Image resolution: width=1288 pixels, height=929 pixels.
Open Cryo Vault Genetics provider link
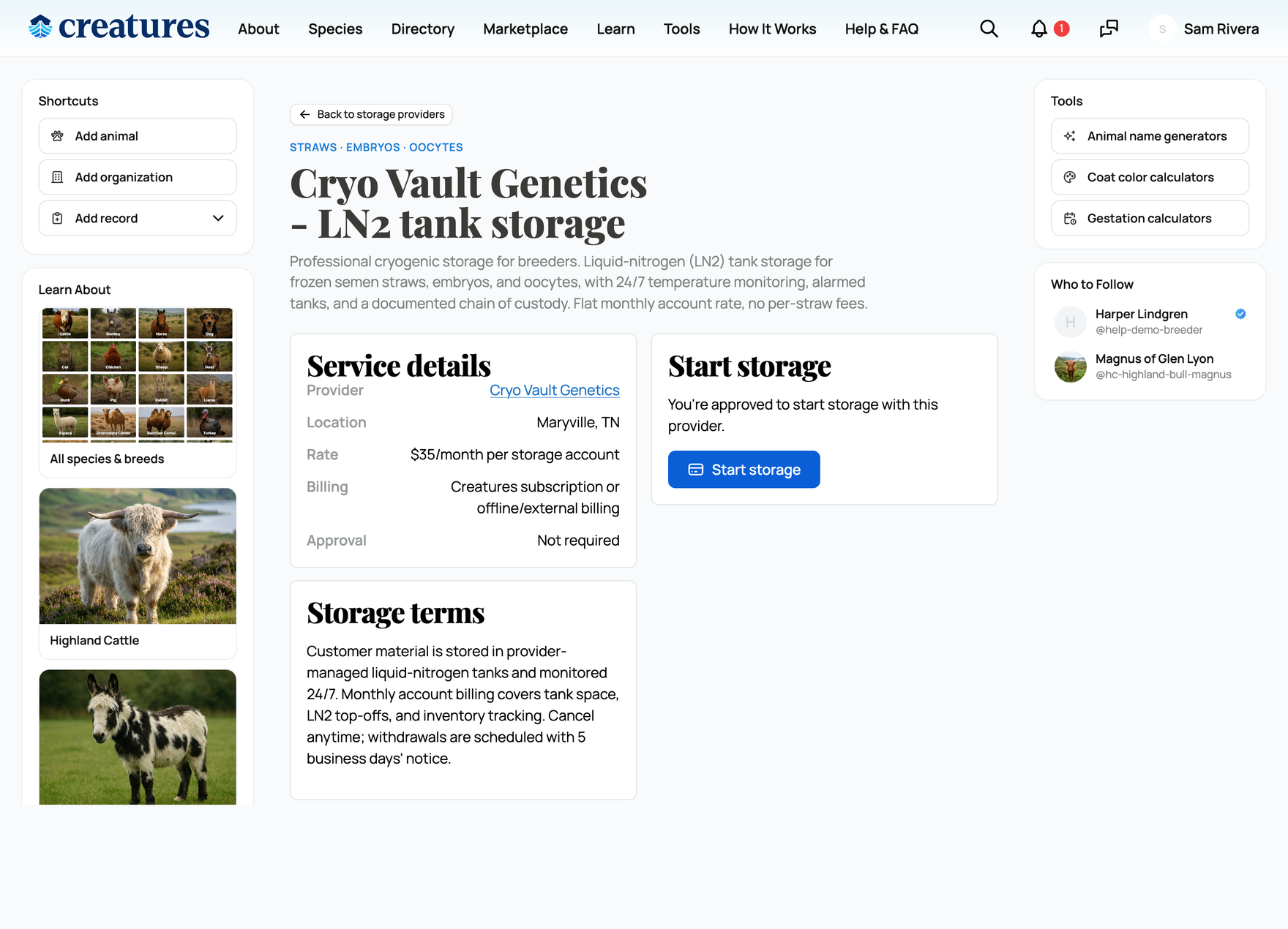pos(554,390)
